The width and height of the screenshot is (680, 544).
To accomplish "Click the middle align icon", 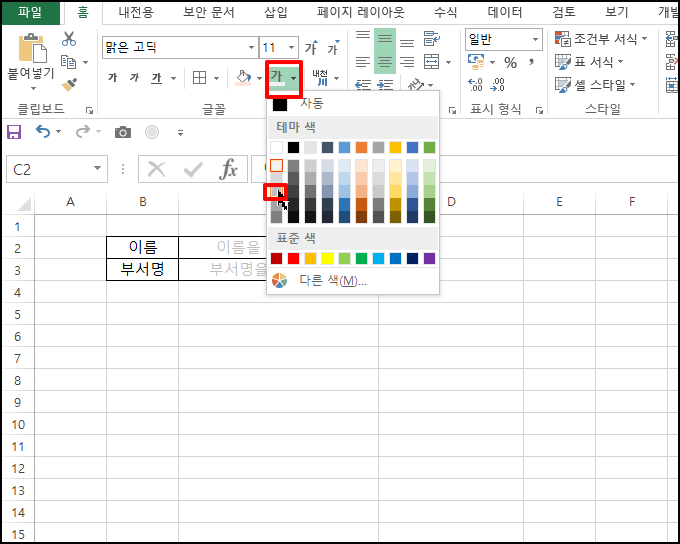I will [x=385, y=39].
